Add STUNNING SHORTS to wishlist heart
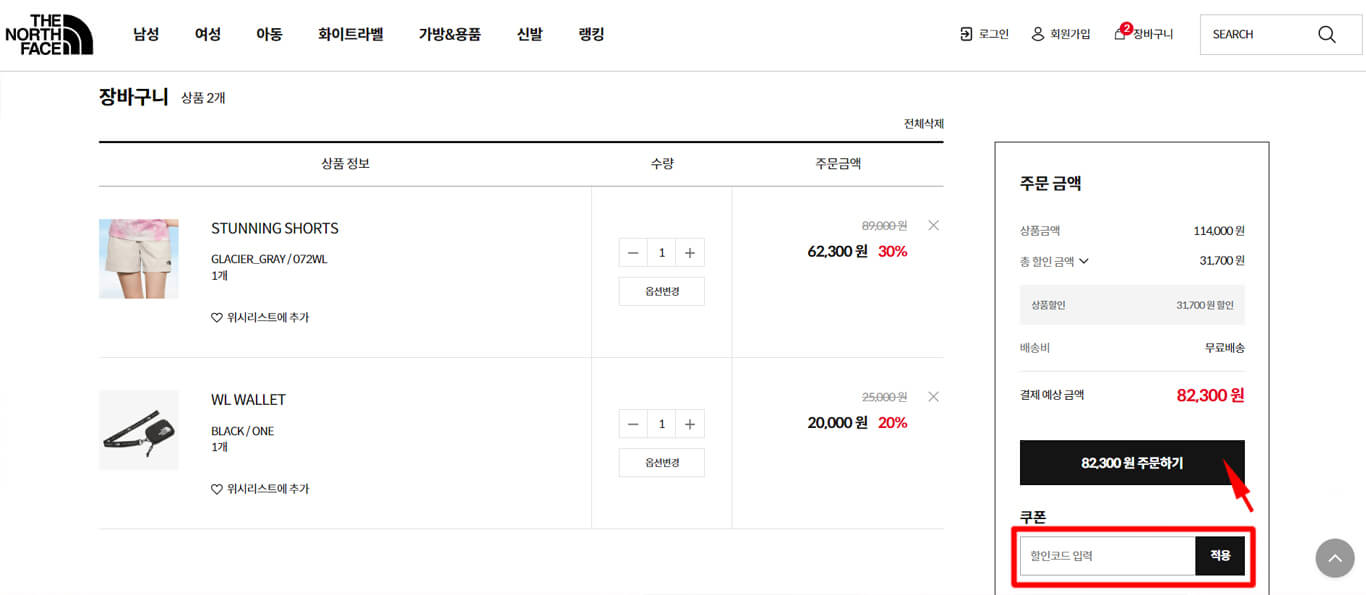The height and width of the screenshot is (595, 1366). pos(217,318)
